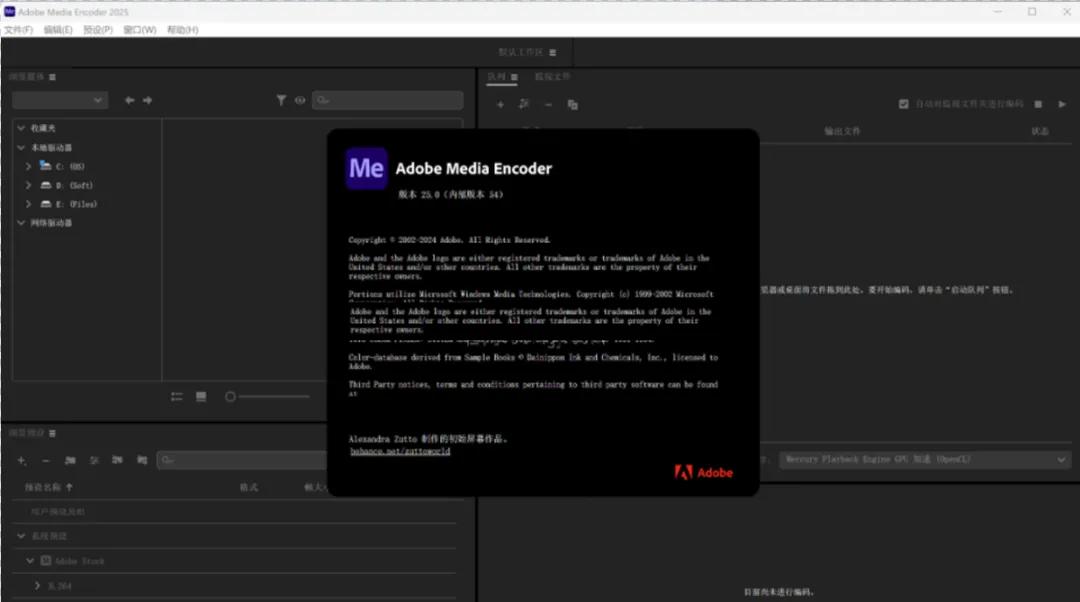
Task: Select the Adobe Stock group icon
Action: coord(46,561)
